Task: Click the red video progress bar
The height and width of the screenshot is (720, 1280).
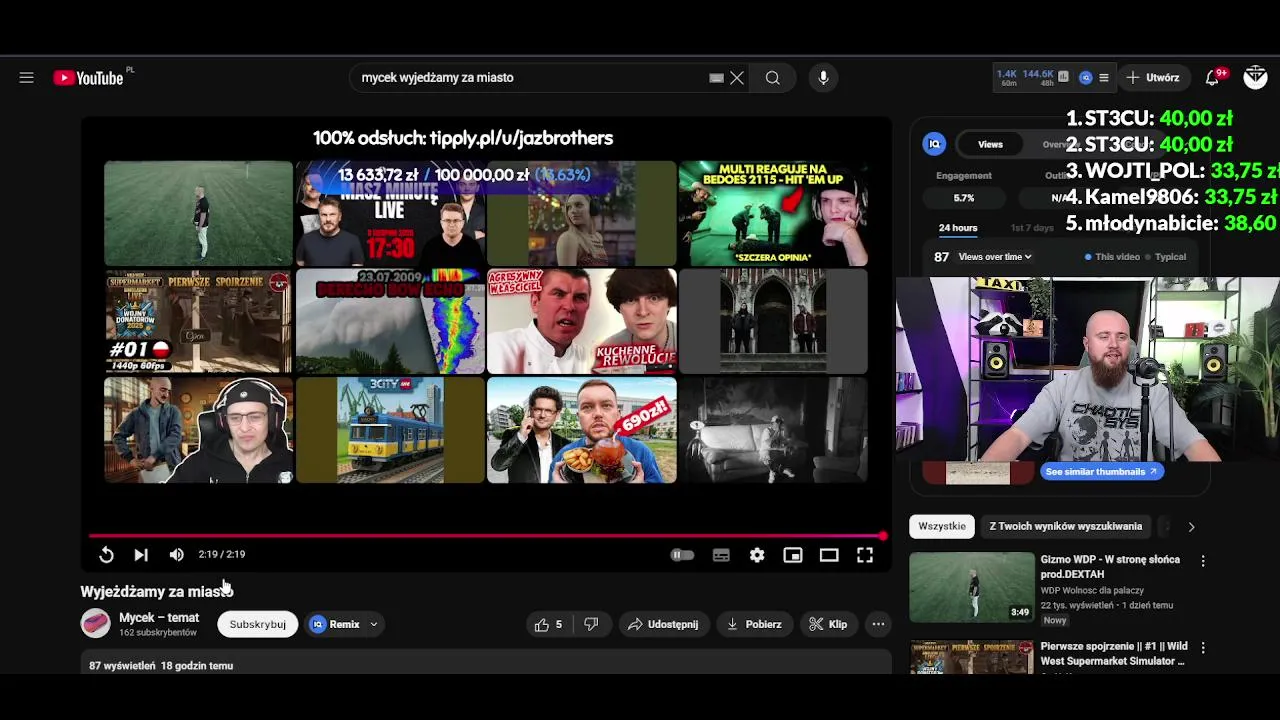Action: pyautogui.click(x=486, y=536)
